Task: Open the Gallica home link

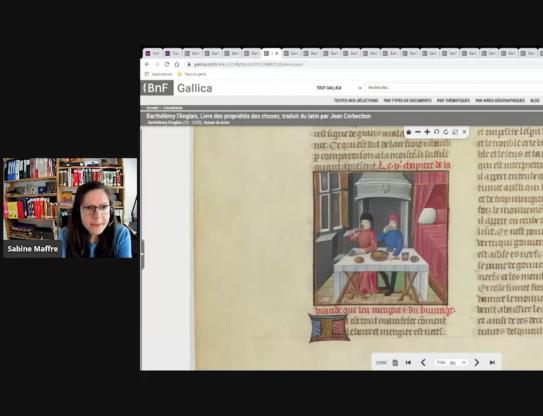Action: tap(195, 88)
